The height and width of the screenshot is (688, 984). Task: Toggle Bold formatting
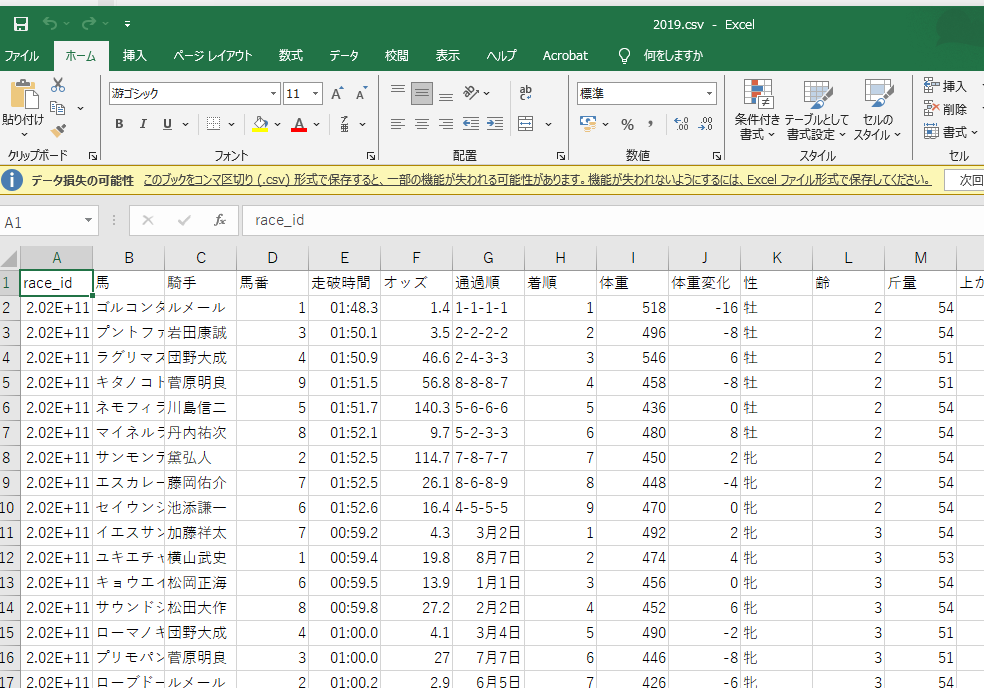pyautogui.click(x=119, y=124)
